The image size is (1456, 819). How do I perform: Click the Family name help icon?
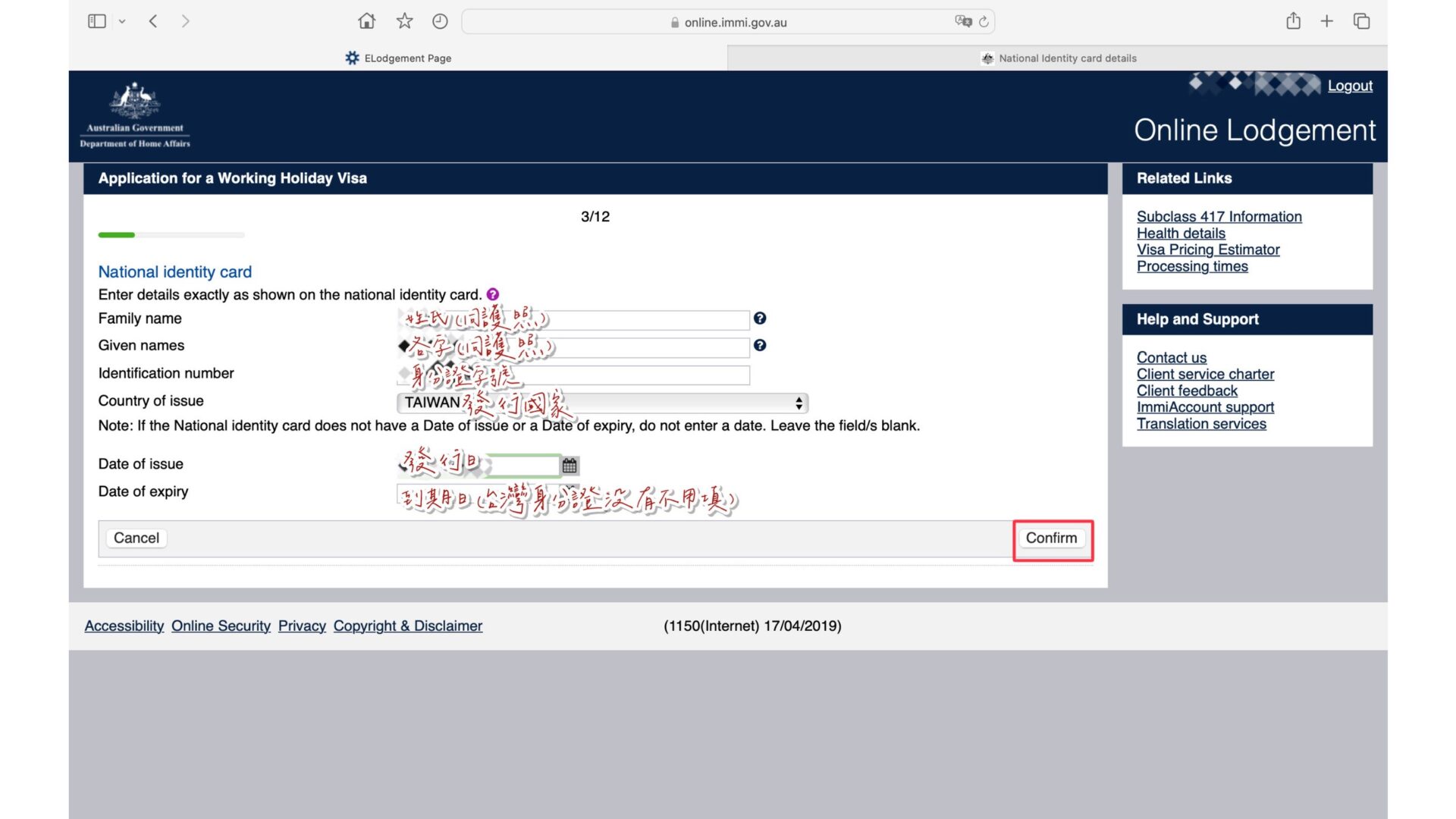point(760,318)
